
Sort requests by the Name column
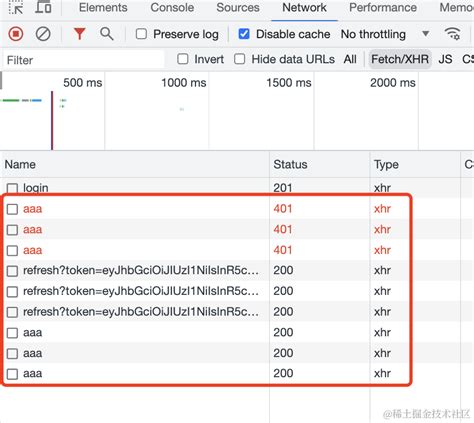(x=20, y=164)
